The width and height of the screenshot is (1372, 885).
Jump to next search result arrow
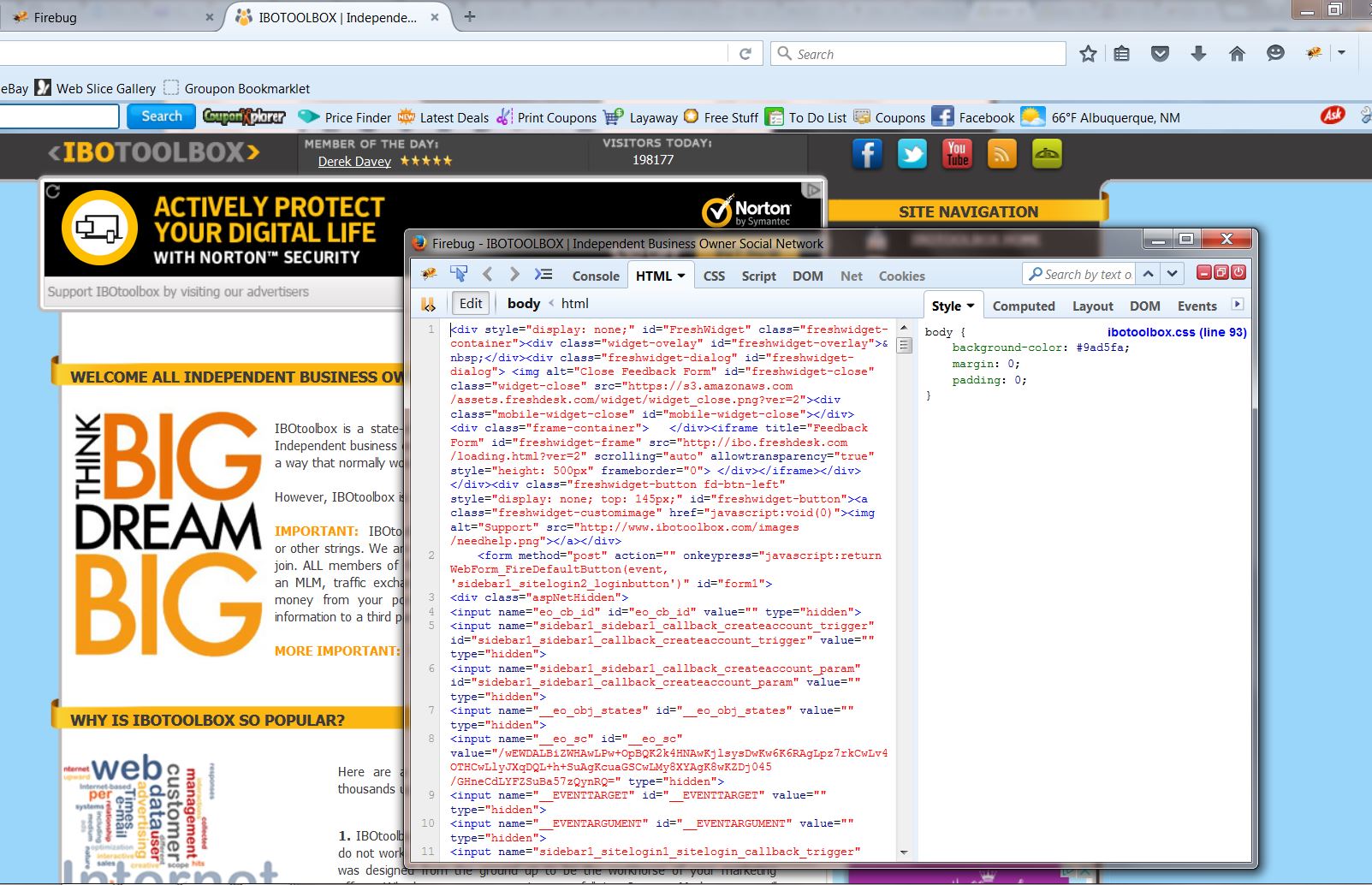tap(1173, 274)
